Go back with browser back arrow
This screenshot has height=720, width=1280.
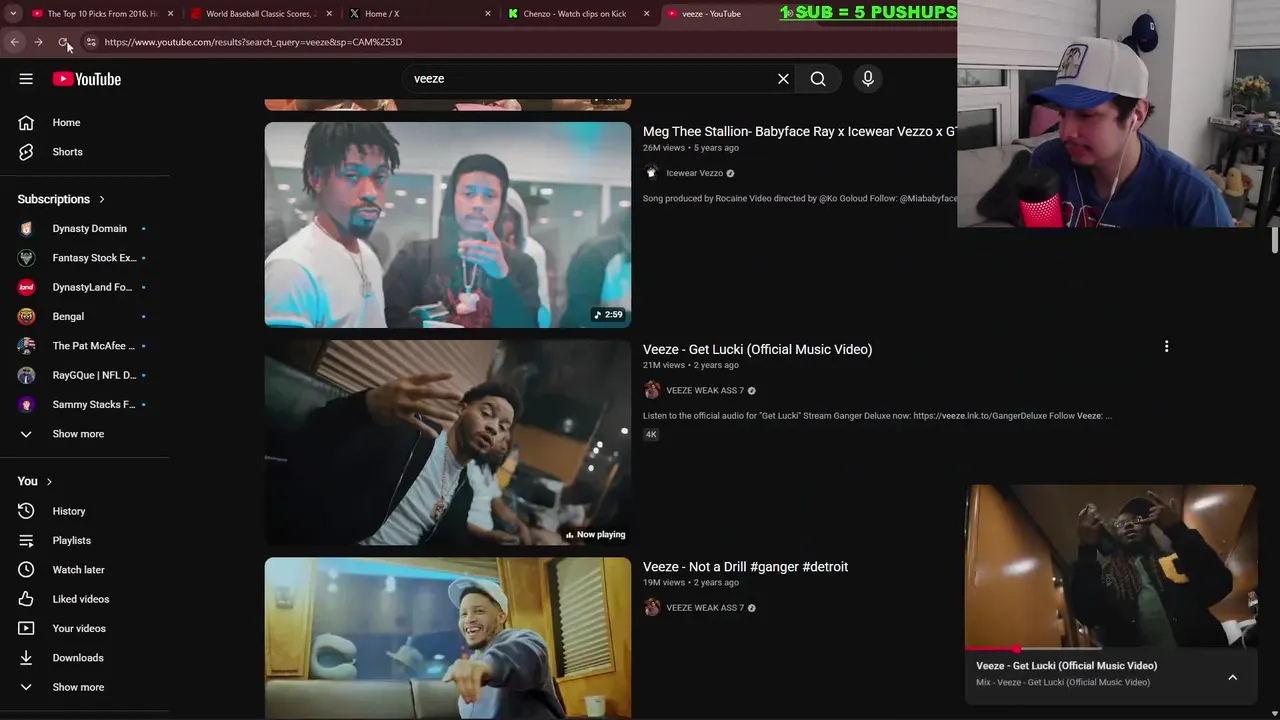(x=14, y=42)
